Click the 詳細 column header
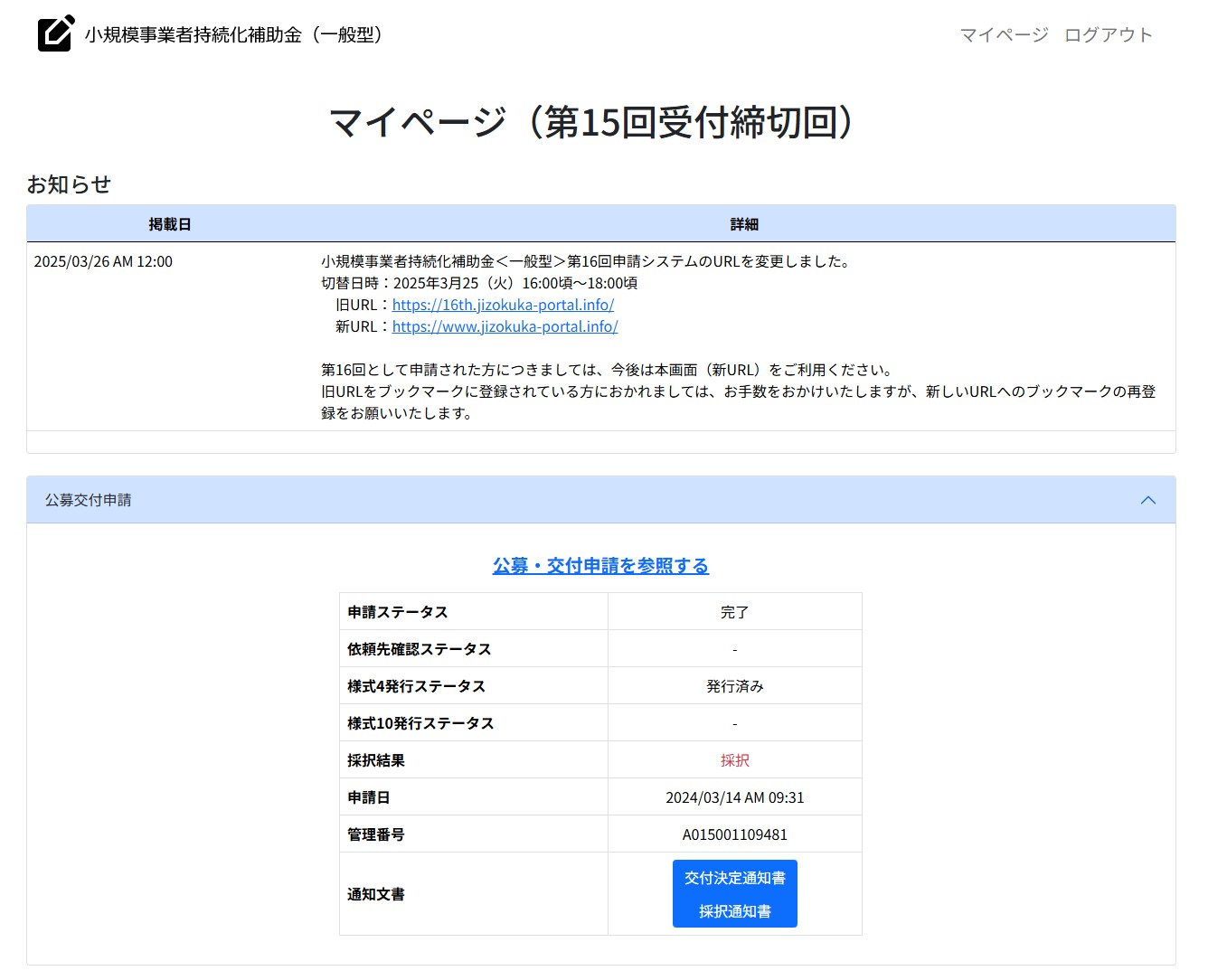The image size is (1227, 980). (x=744, y=224)
